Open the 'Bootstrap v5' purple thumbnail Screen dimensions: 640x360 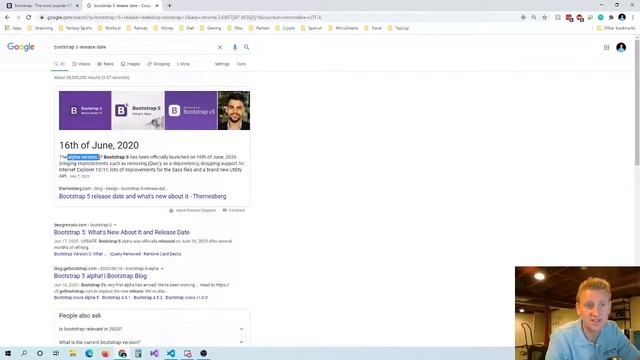click(x=191, y=111)
